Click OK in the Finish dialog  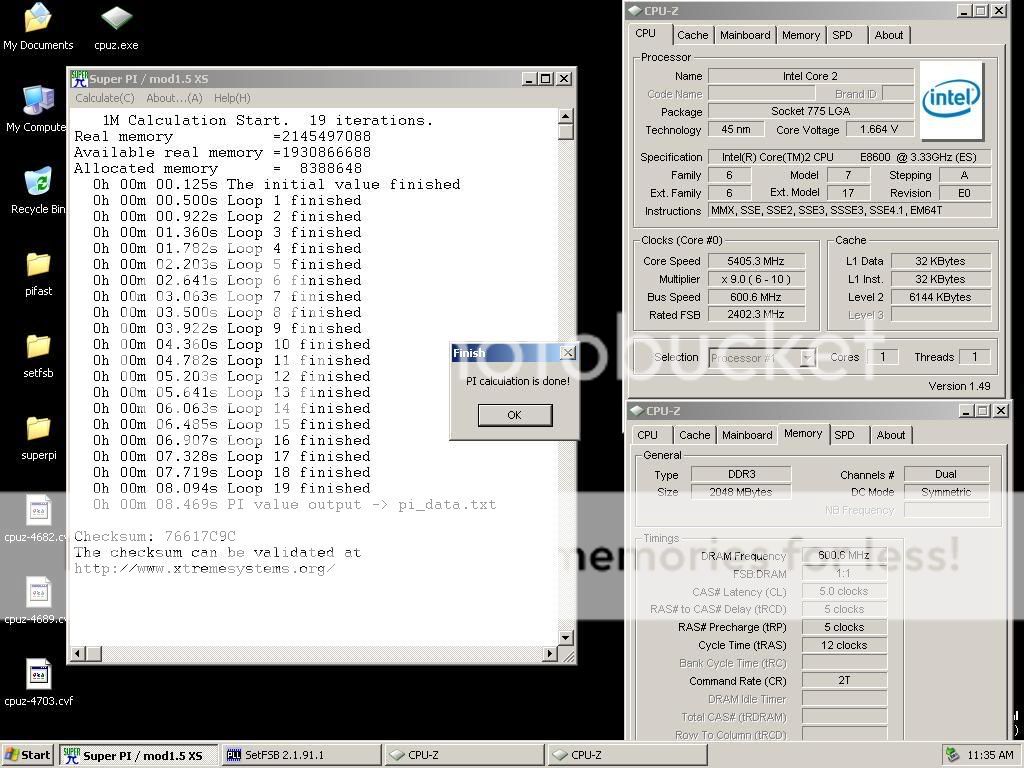515,415
